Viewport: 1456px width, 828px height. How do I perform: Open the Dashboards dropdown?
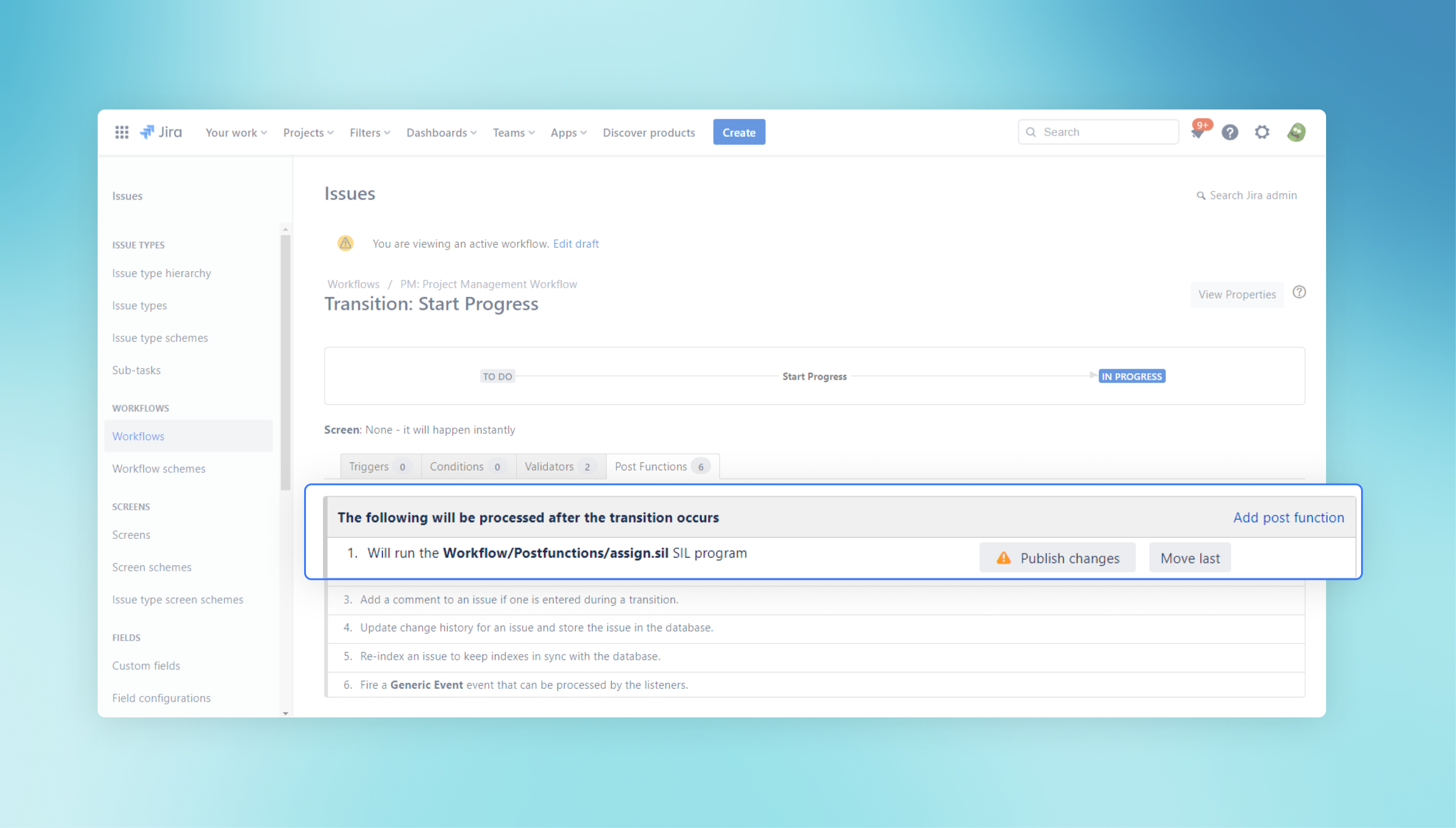(441, 133)
